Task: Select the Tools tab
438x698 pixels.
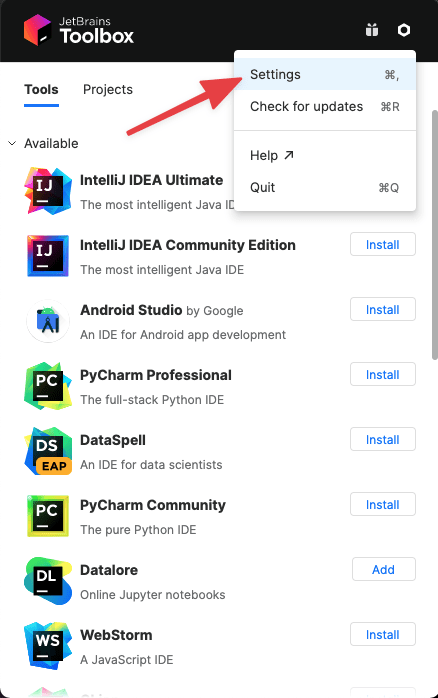Action: (41, 89)
